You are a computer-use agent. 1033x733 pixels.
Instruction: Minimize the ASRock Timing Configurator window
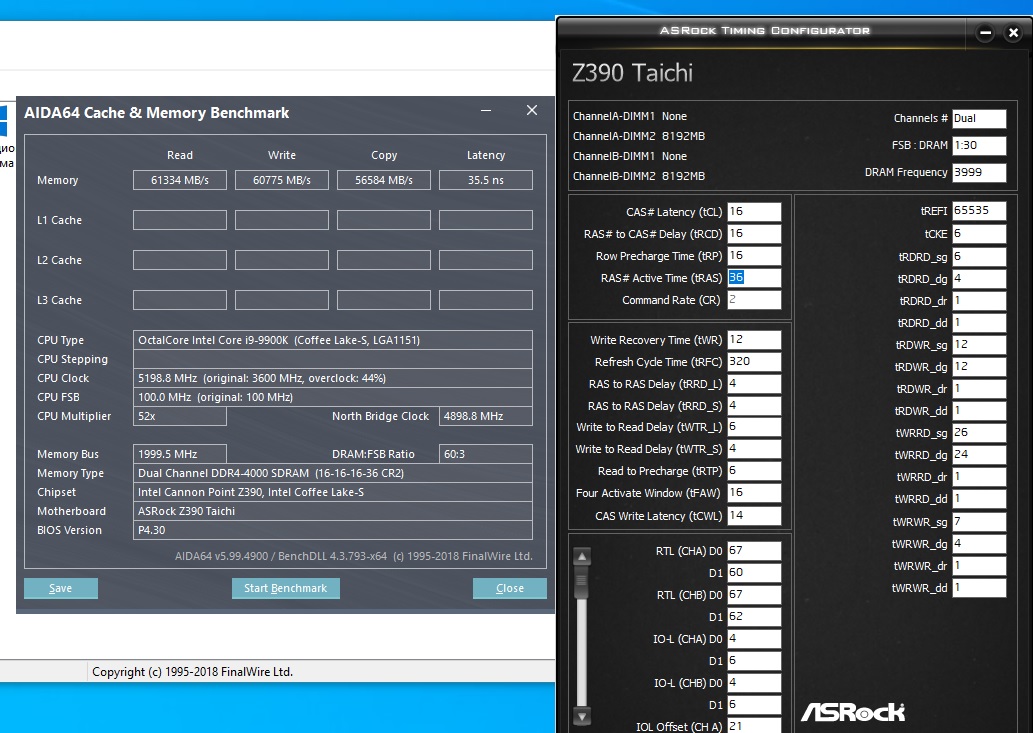[985, 32]
